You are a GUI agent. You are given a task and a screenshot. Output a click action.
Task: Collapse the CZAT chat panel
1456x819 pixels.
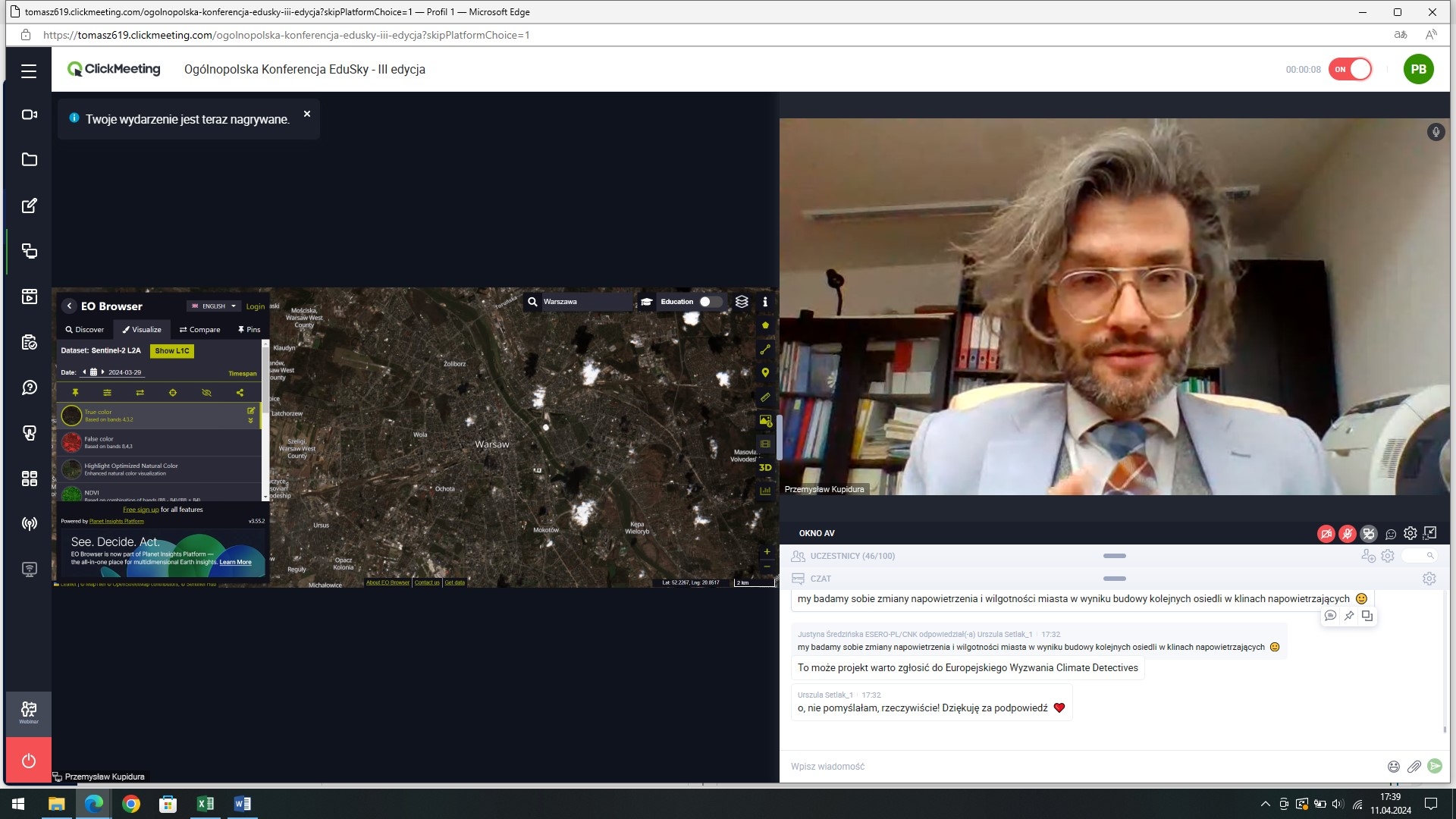click(x=1114, y=579)
